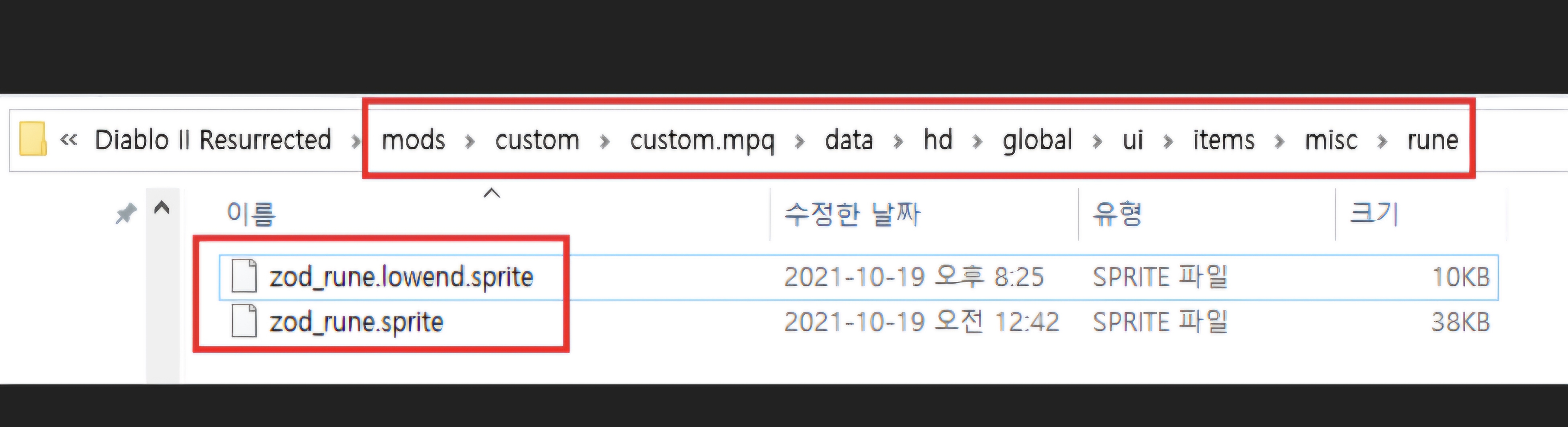Navigate to the items folder breadcrumb
The height and width of the screenshot is (427, 1568).
1224,140
